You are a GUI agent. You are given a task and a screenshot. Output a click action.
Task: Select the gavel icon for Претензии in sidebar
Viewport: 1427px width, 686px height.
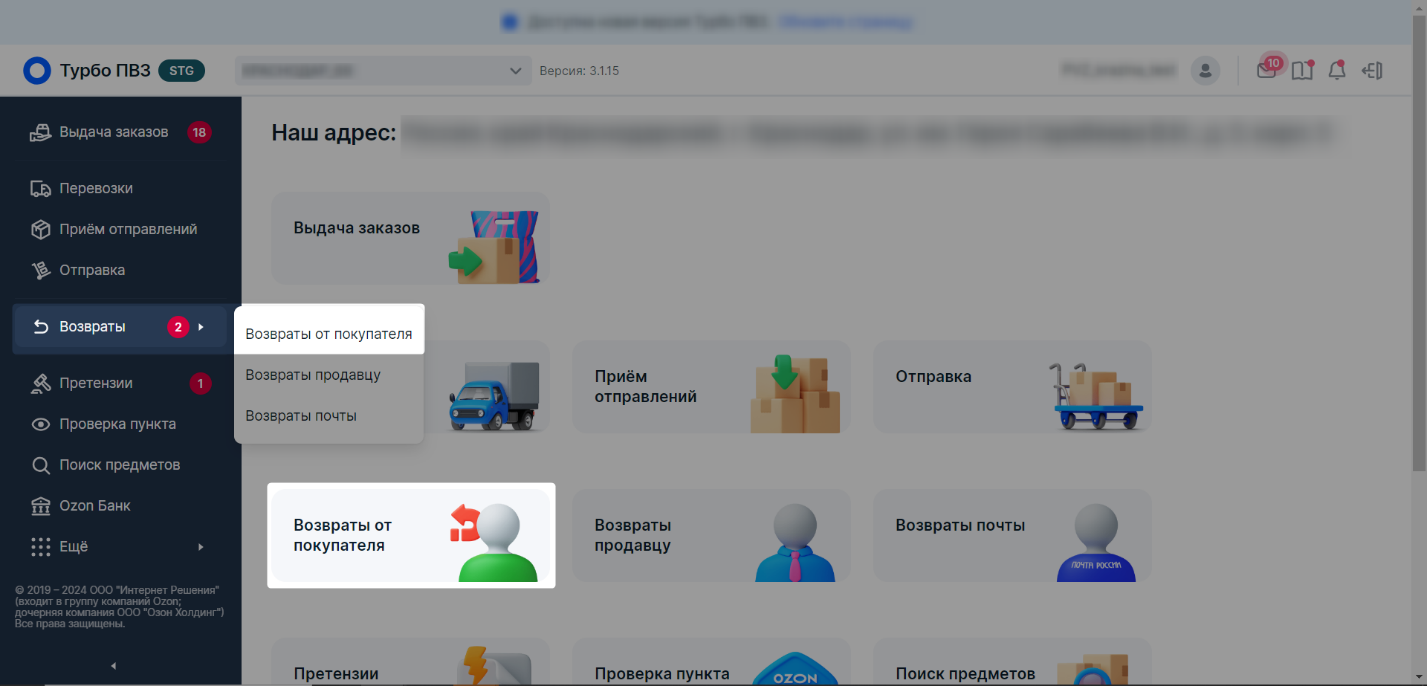40,383
